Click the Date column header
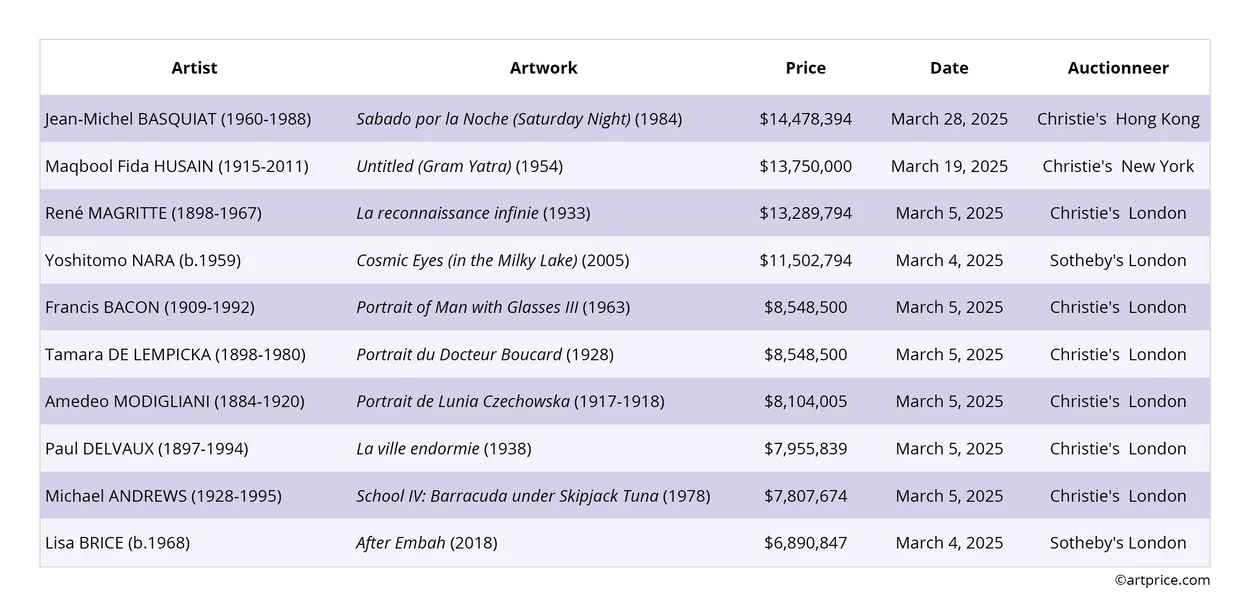This screenshot has width=1250, height=609. (948, 68)
